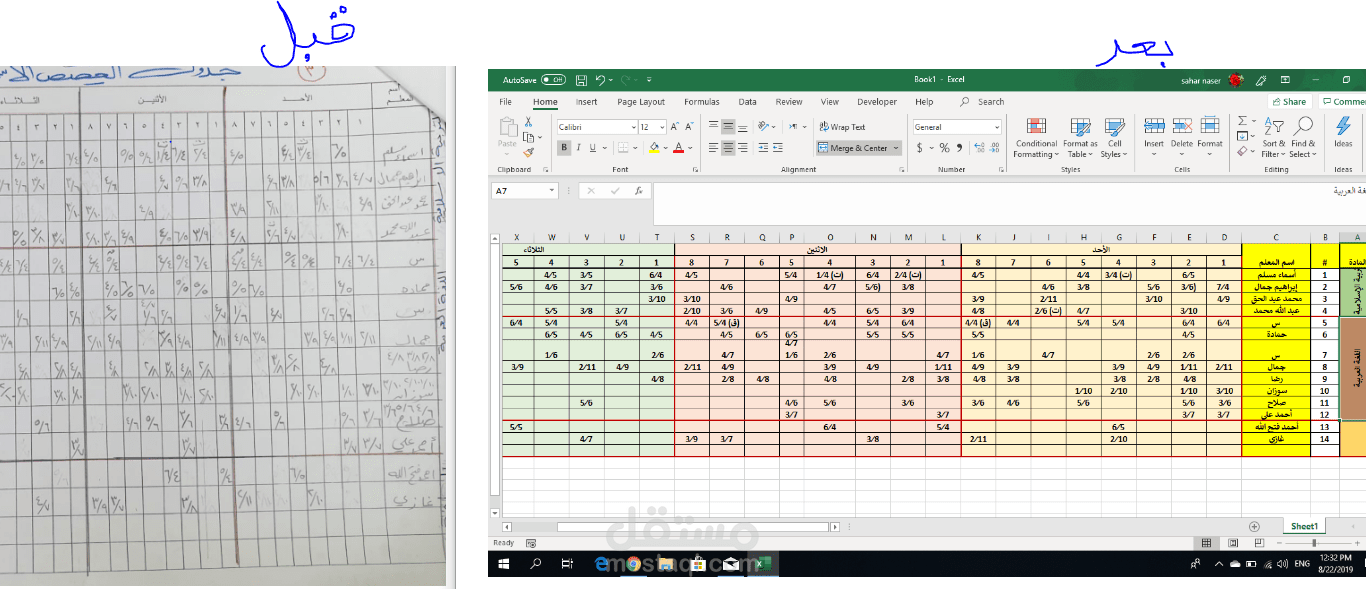Open the Calibri font name dropdown
Screen dimensions: 1366x589
[x=634, y=127]
